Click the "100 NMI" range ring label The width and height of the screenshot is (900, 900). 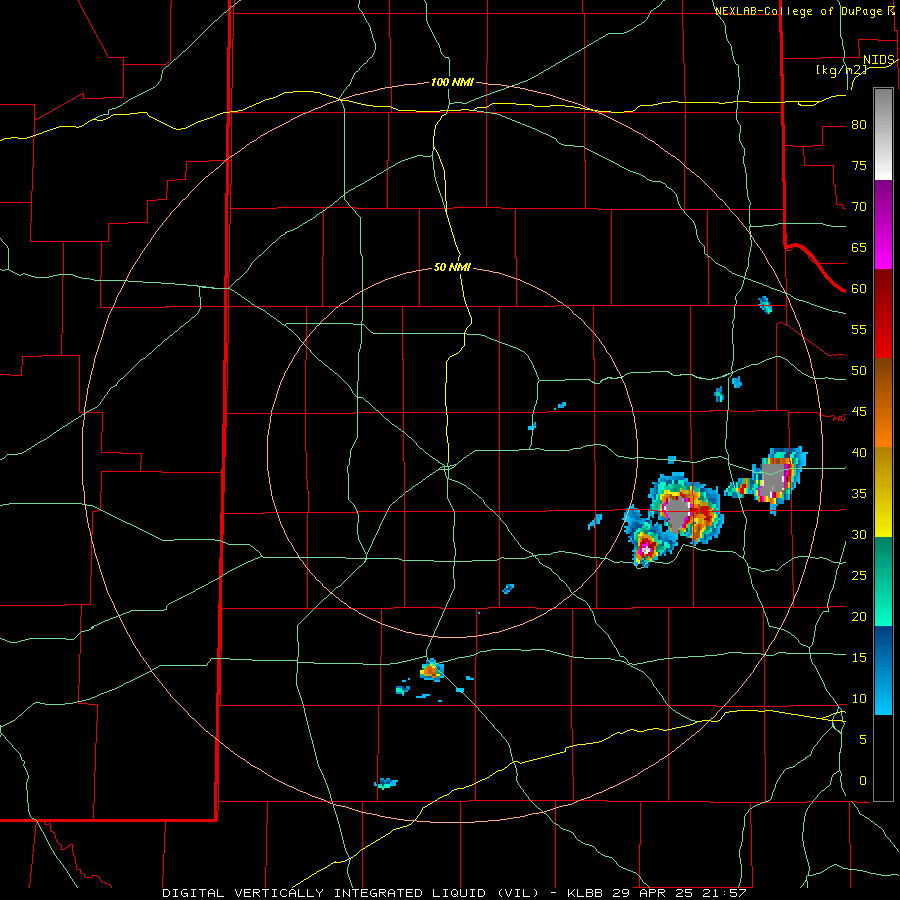[452, 82]
